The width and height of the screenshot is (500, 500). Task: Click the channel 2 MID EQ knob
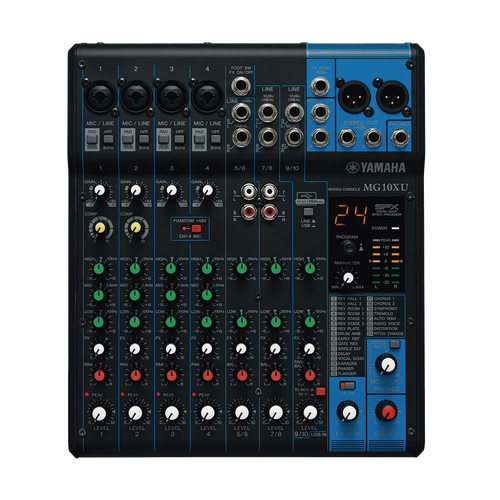click(135, 295)
